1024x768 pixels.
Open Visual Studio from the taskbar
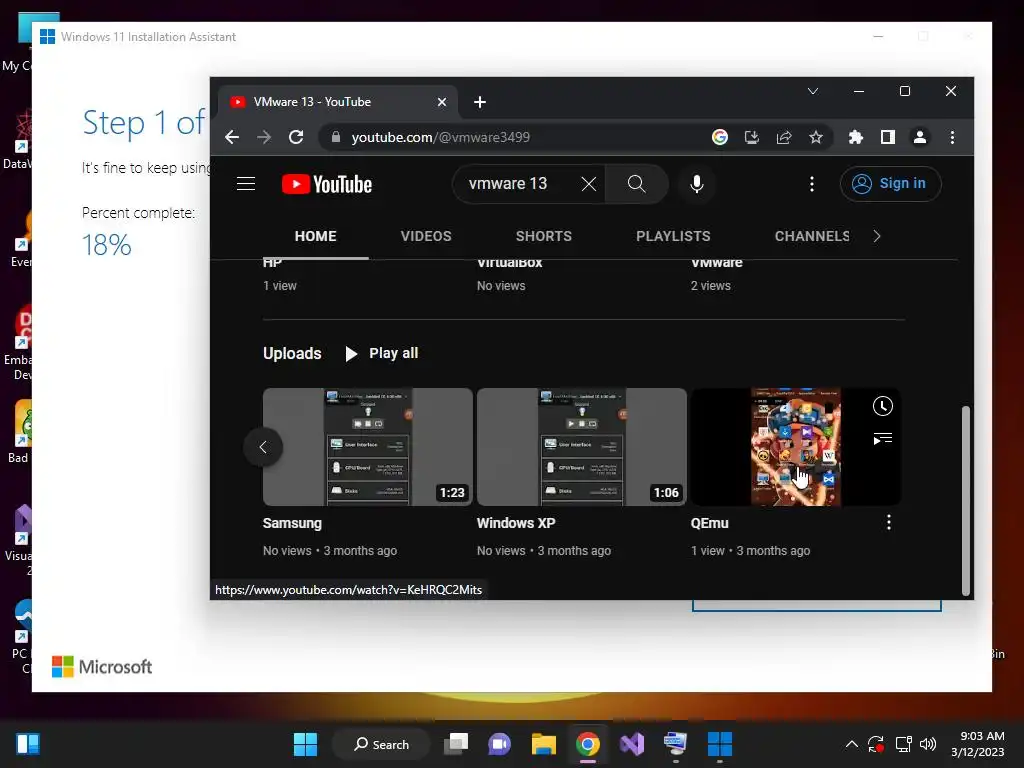coord(632,744)
